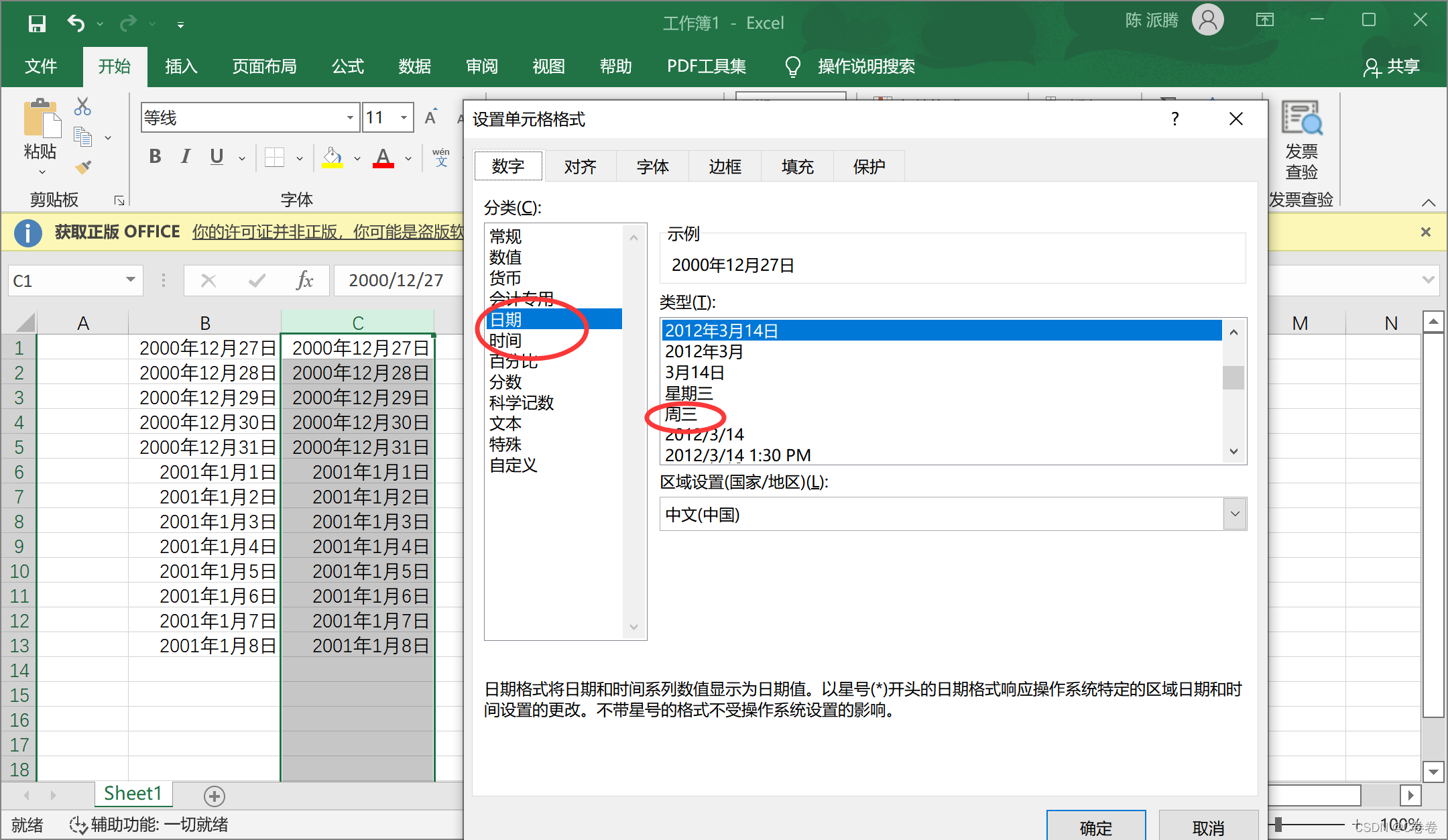Click the Phonetic guide wén icon
1448x840 pixels.
point(440,157)
